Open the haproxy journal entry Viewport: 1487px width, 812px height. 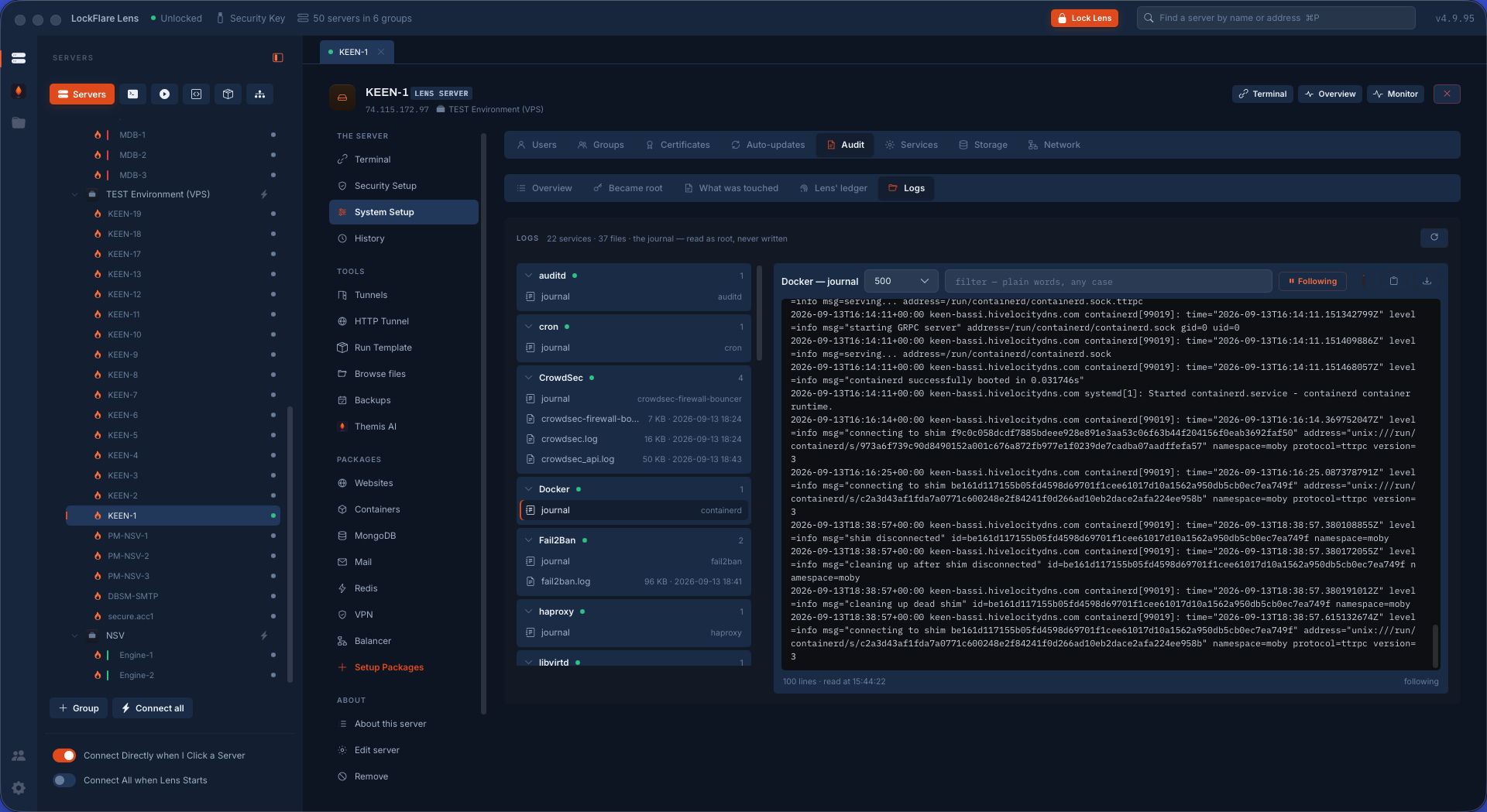pos(634,632)
